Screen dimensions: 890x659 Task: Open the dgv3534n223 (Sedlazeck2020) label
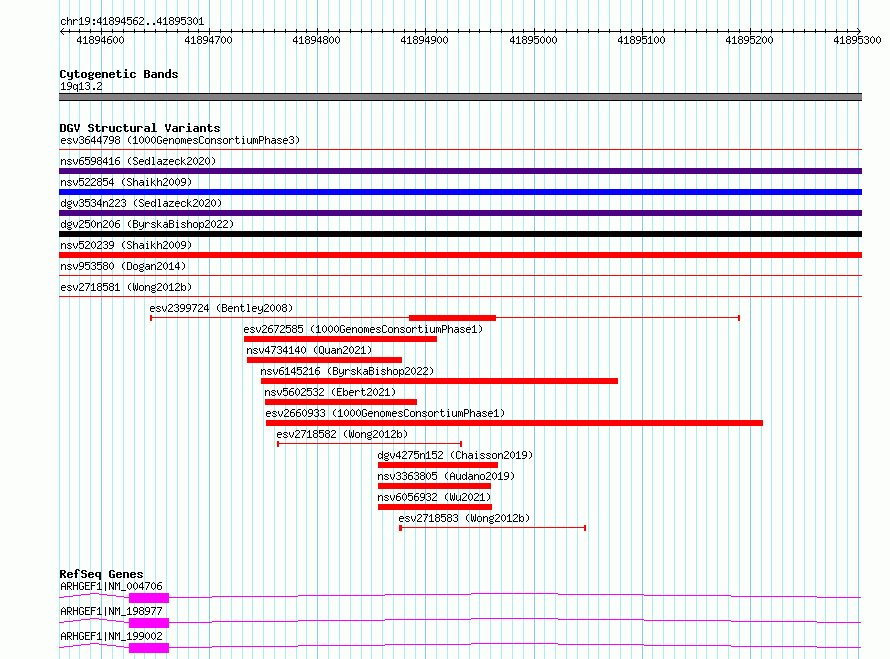[141, 203]
